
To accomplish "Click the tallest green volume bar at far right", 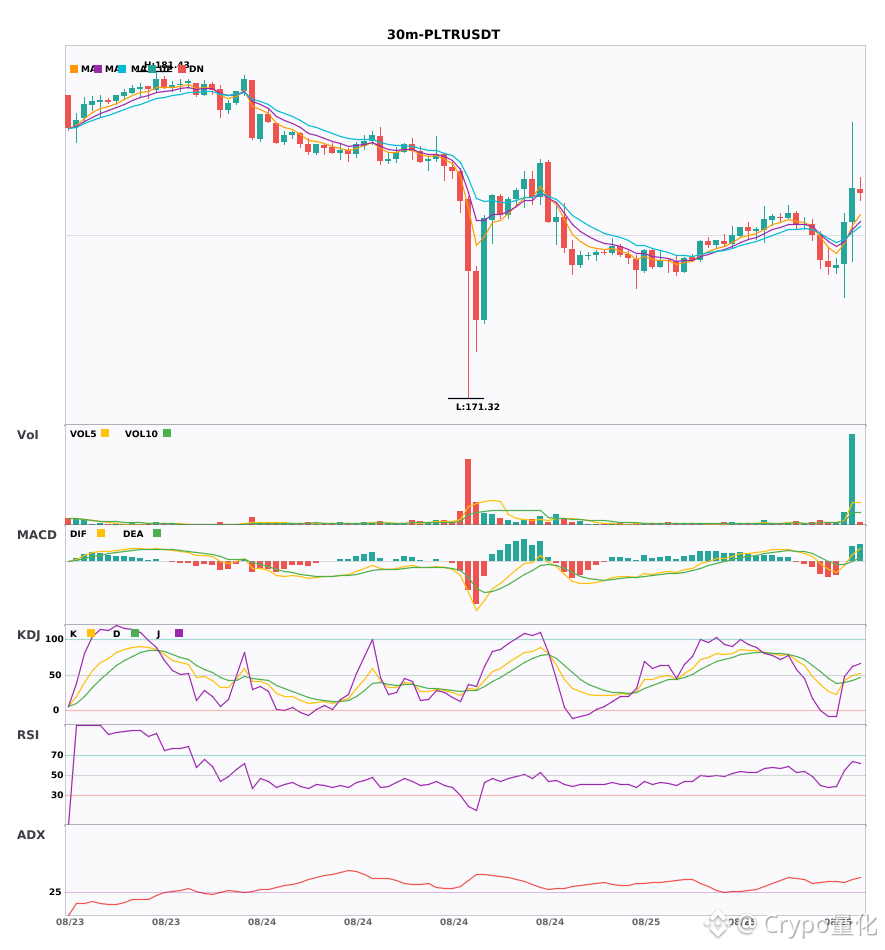I will [x=852, y=479].
